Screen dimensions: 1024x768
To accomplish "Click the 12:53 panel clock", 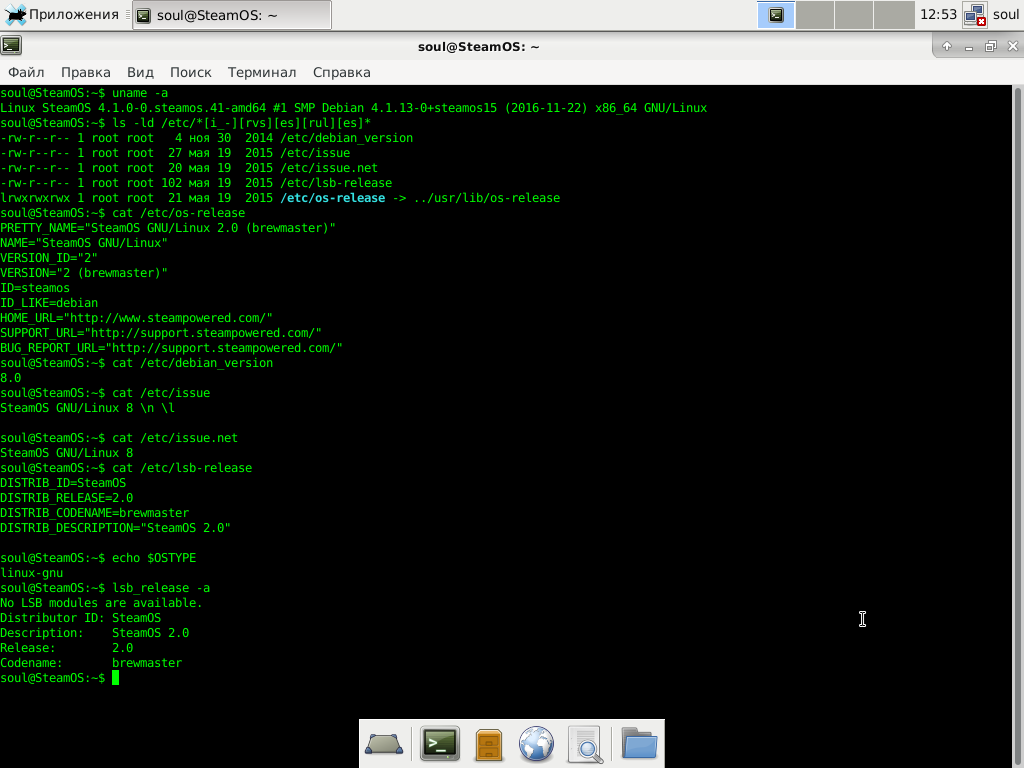I will (938, 14).
